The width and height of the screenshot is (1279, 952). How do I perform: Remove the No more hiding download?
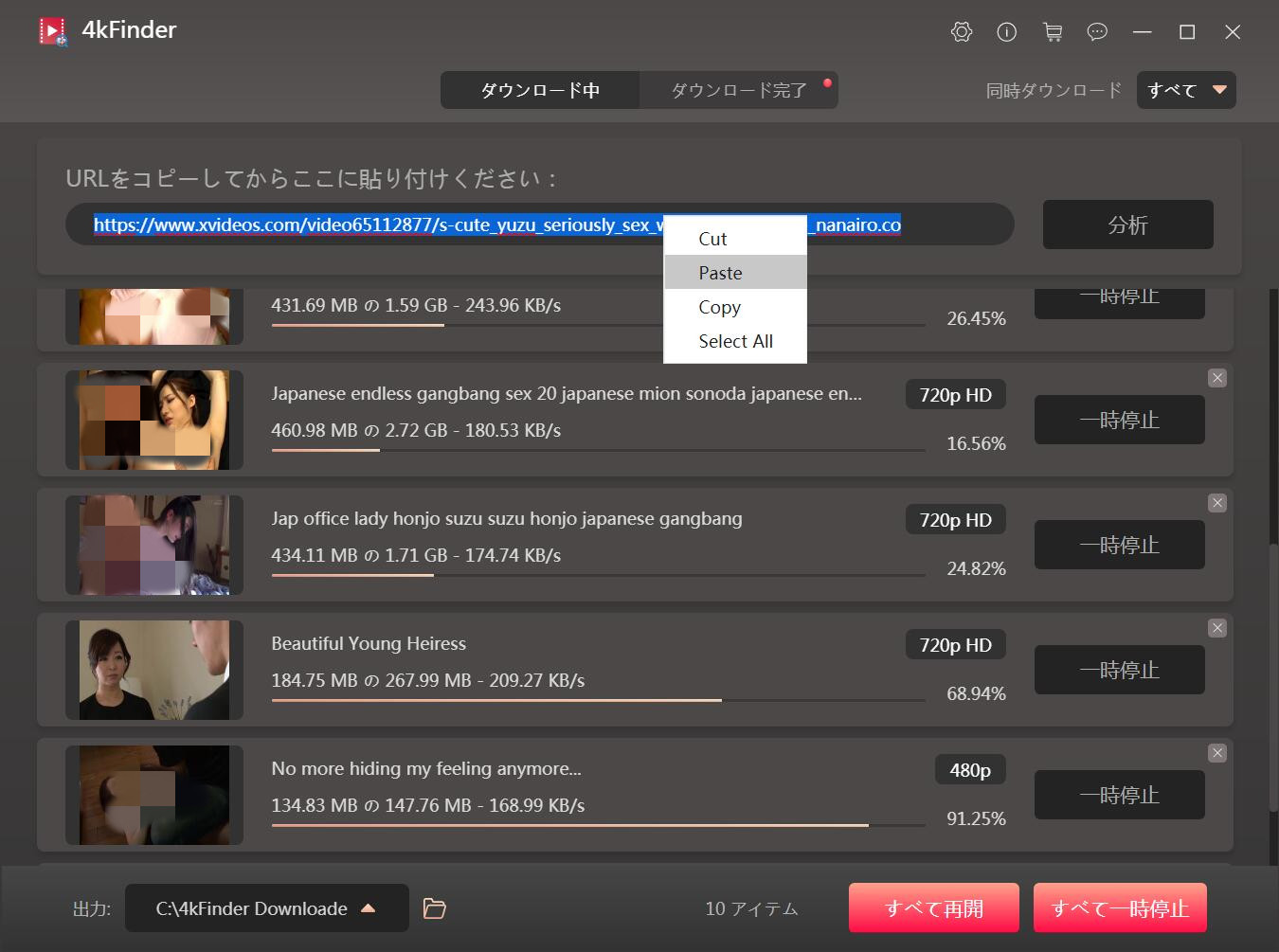pos(1217,753)
